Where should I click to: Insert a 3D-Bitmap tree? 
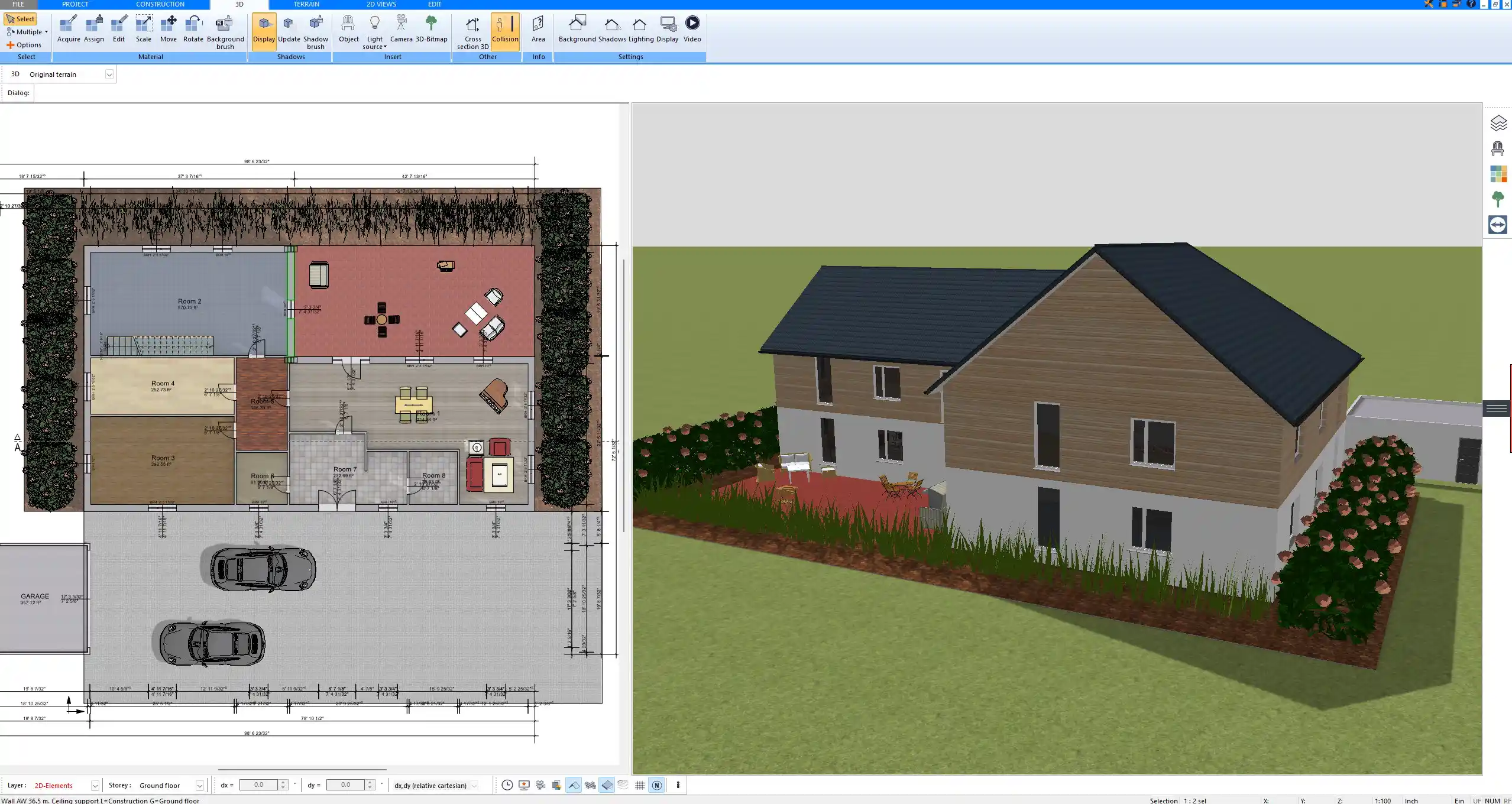coord(432,29)
